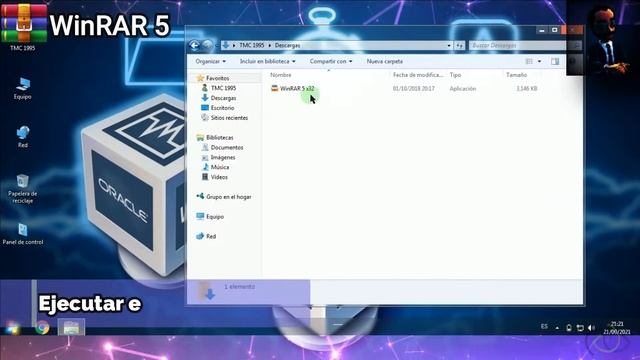The height and width of the screenshot is (360, 640).
Task: Open the Organizar menu
Action: click(210, 61)
